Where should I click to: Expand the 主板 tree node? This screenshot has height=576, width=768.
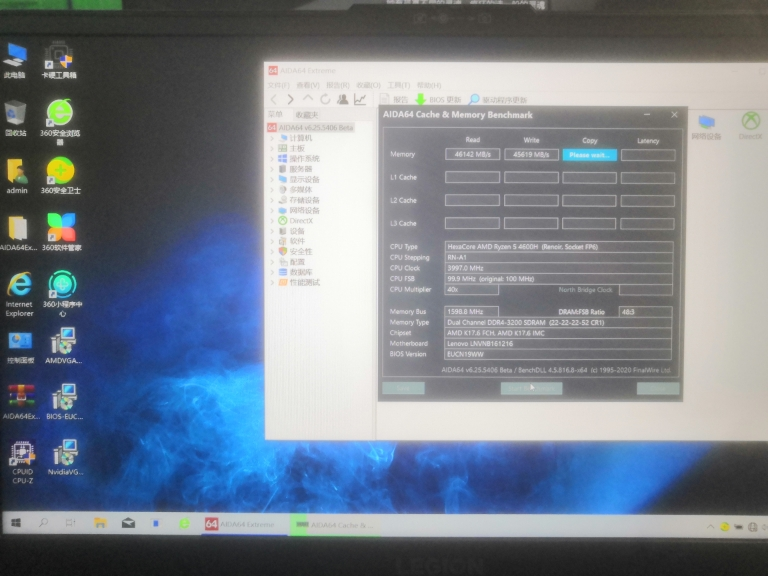pyautogui.click(x=272, y=148)
